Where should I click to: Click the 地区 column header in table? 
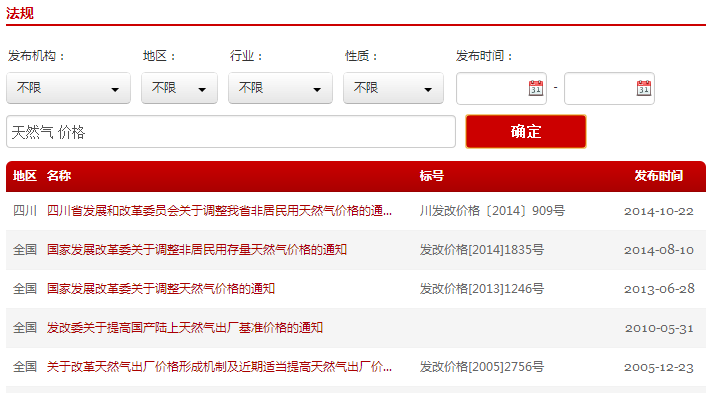pos(24,176)
